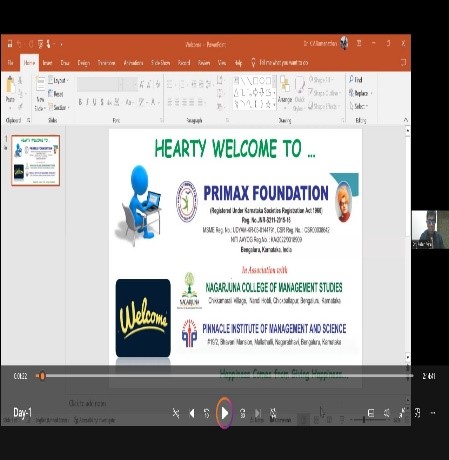Click the Cut icon in Clipboard group

click(20, 80)
